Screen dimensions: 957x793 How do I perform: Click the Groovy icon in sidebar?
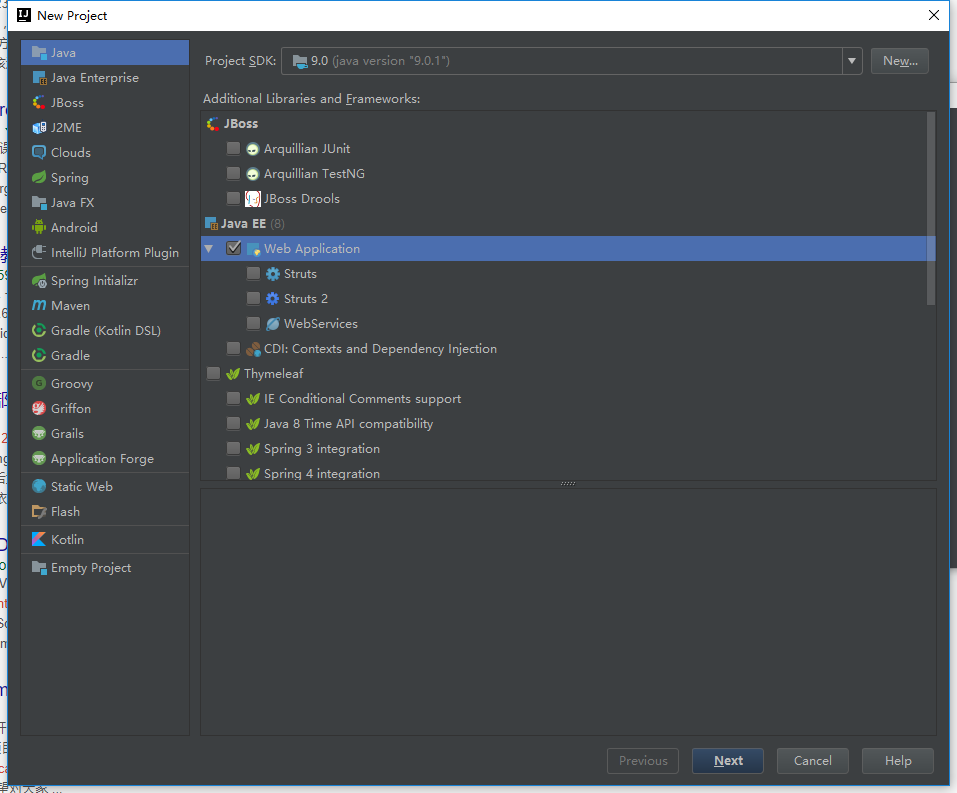39,383
